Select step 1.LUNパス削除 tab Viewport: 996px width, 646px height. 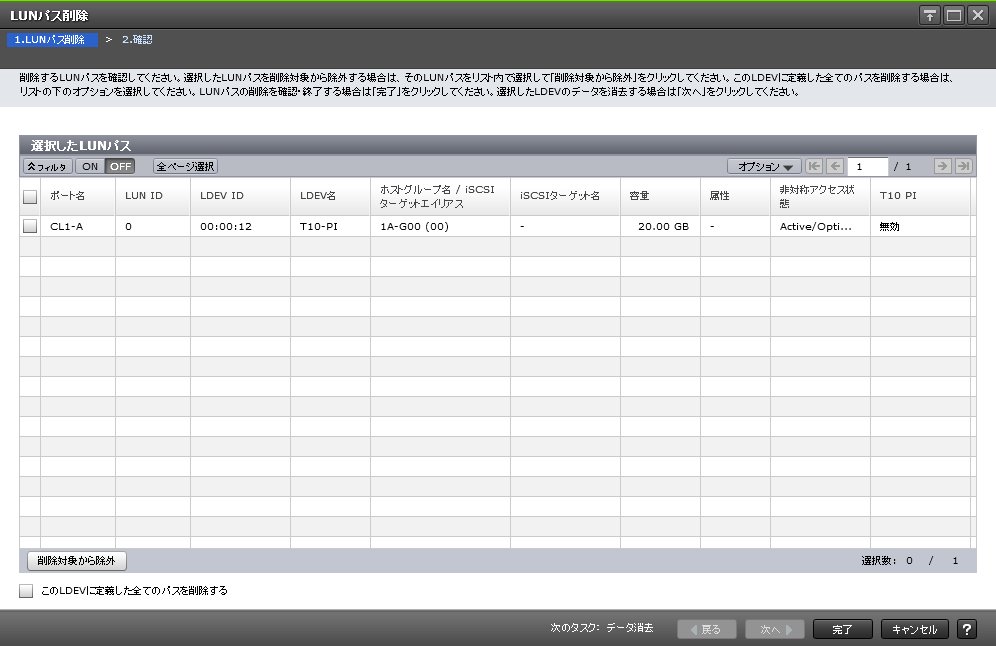[52, 39]
